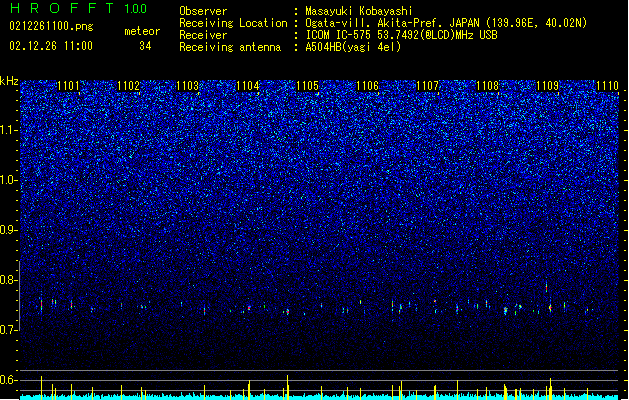Select the Ogata-vill. Akita-Pref. JAPAN location text
This screenshot has width=629, height=400.
click(446, 23)
